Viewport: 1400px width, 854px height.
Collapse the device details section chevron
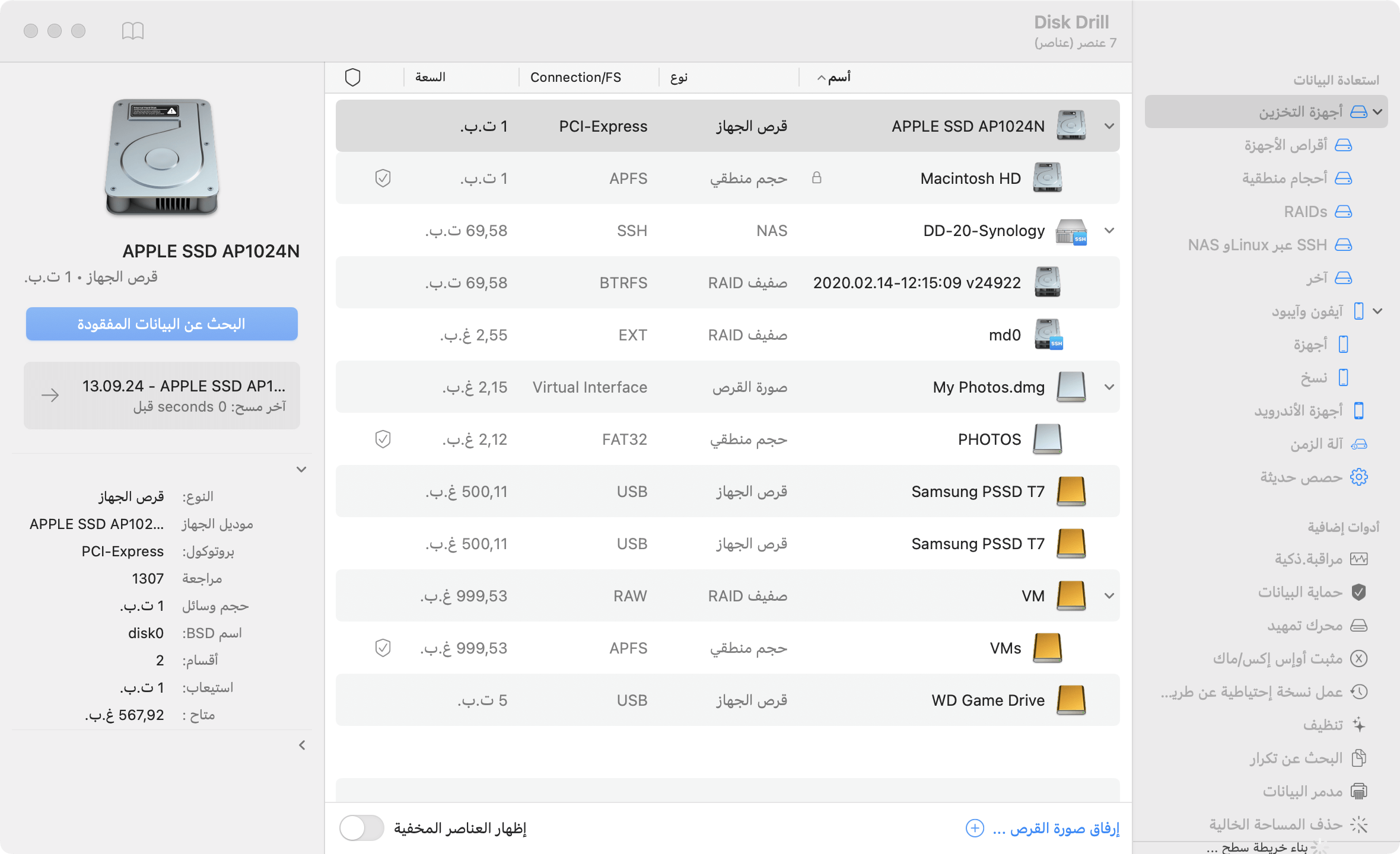click(301, 469)
